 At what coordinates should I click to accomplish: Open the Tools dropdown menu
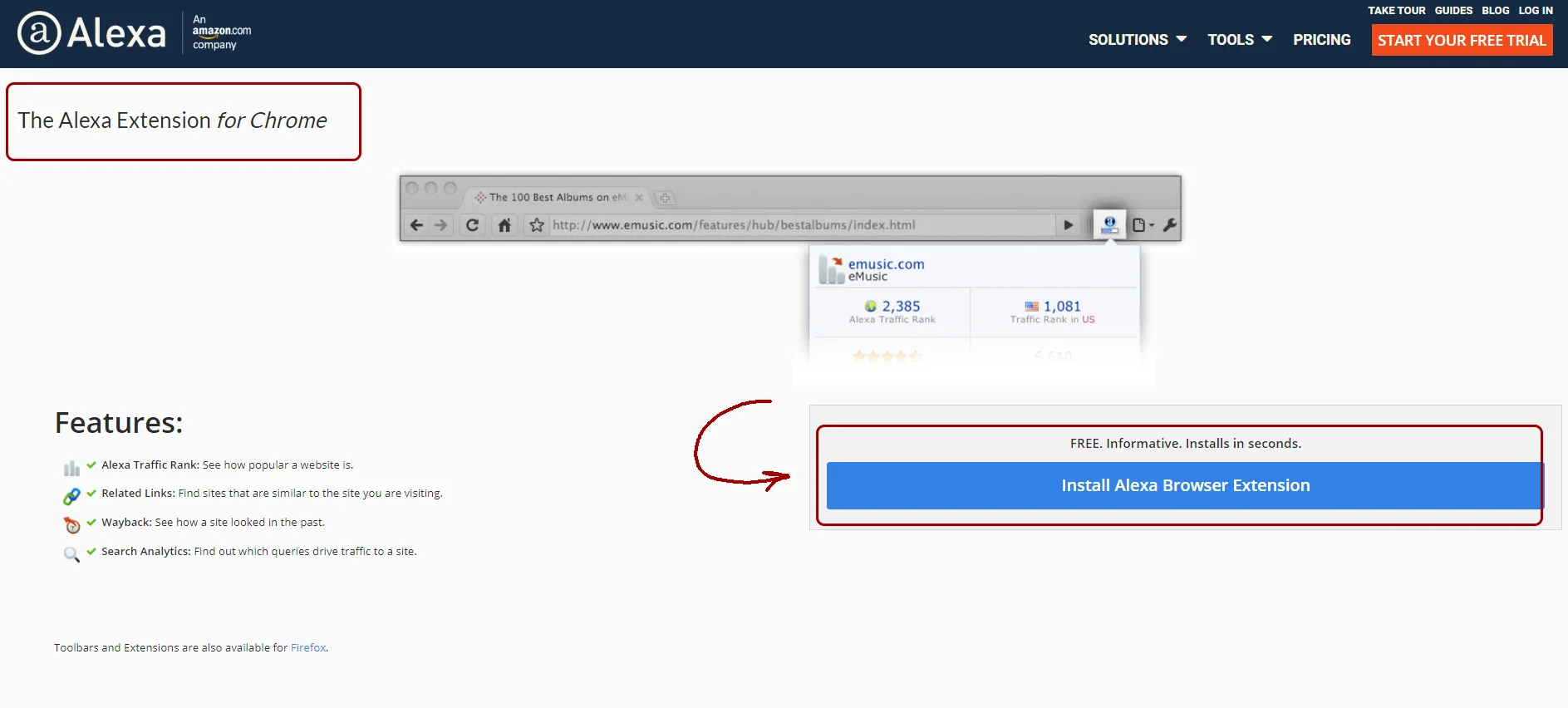[1239, 40]
